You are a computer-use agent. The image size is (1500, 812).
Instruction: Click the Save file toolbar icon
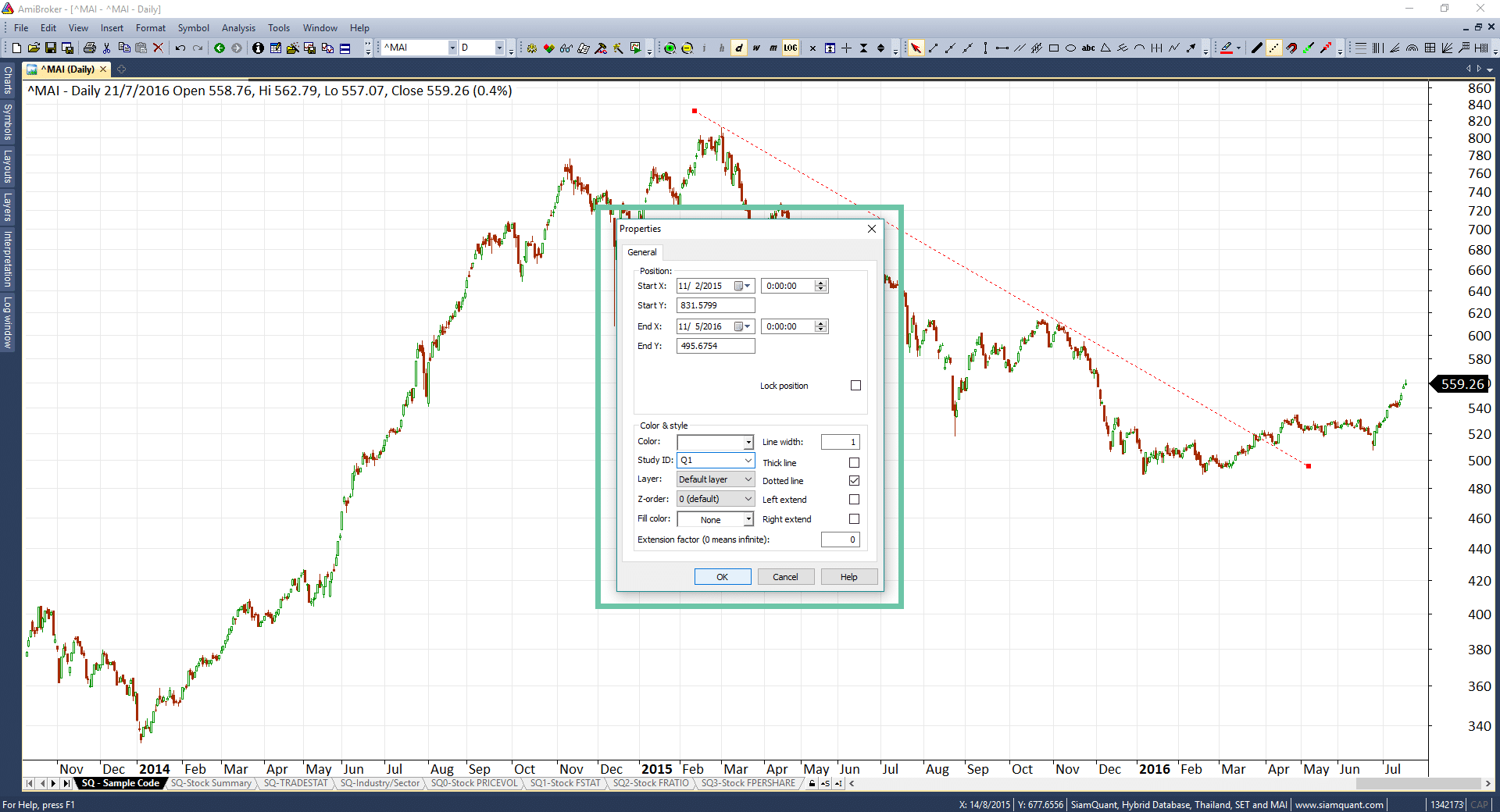point(51,48)
